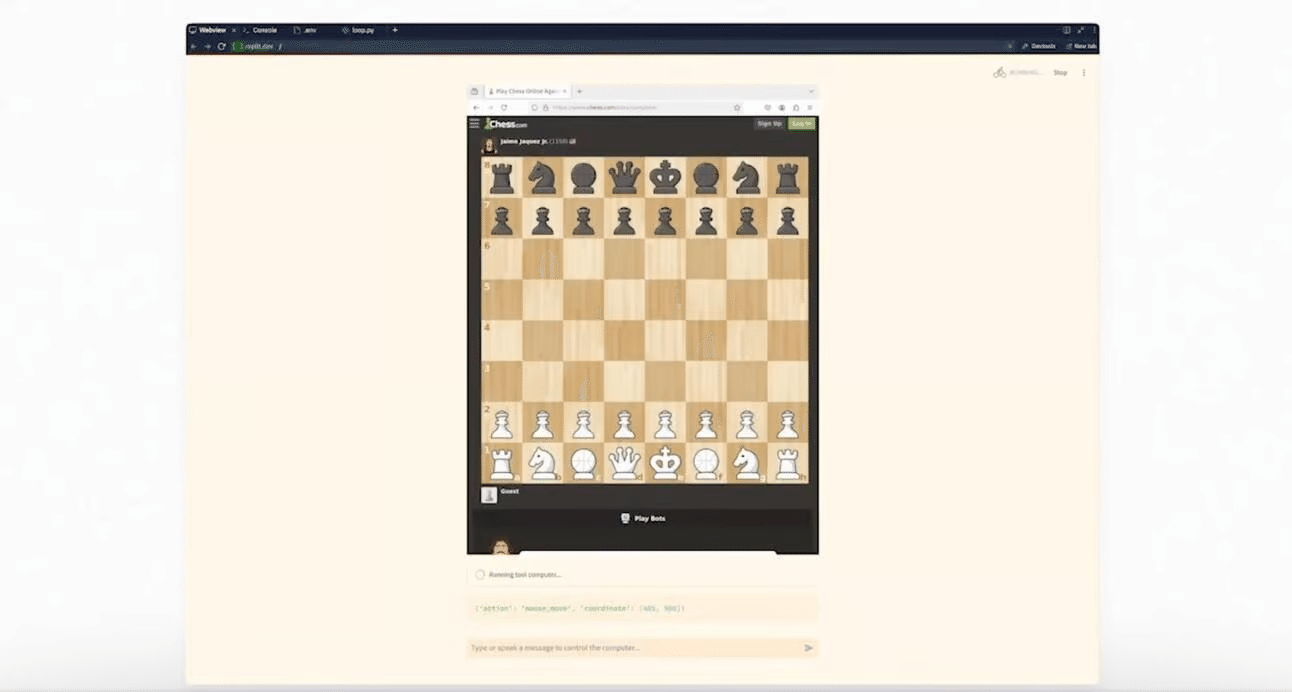1292x692 pixels.
Task: Open the inner browser hamburger menu
Action: click(x=810, y=107)
